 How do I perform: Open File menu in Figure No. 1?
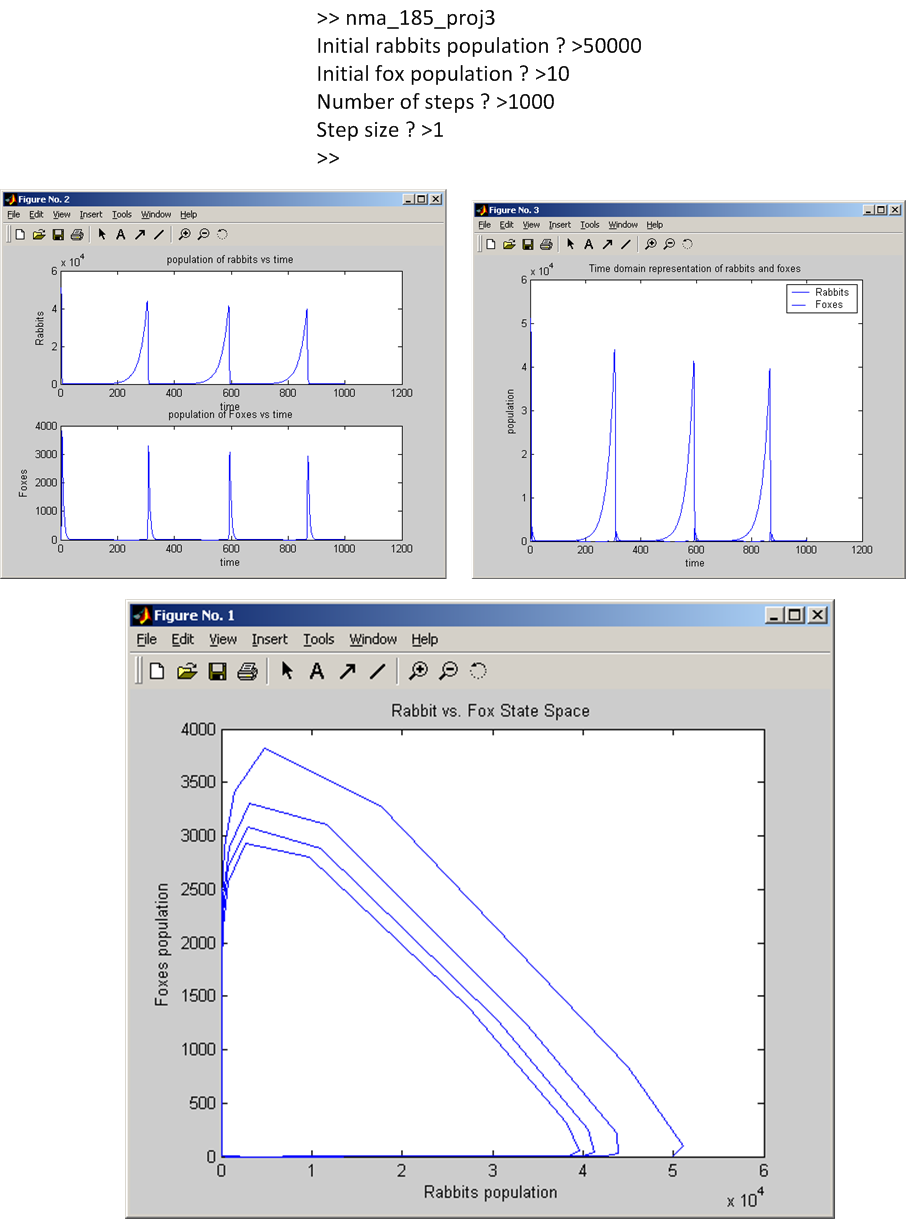tap(146, 639)
